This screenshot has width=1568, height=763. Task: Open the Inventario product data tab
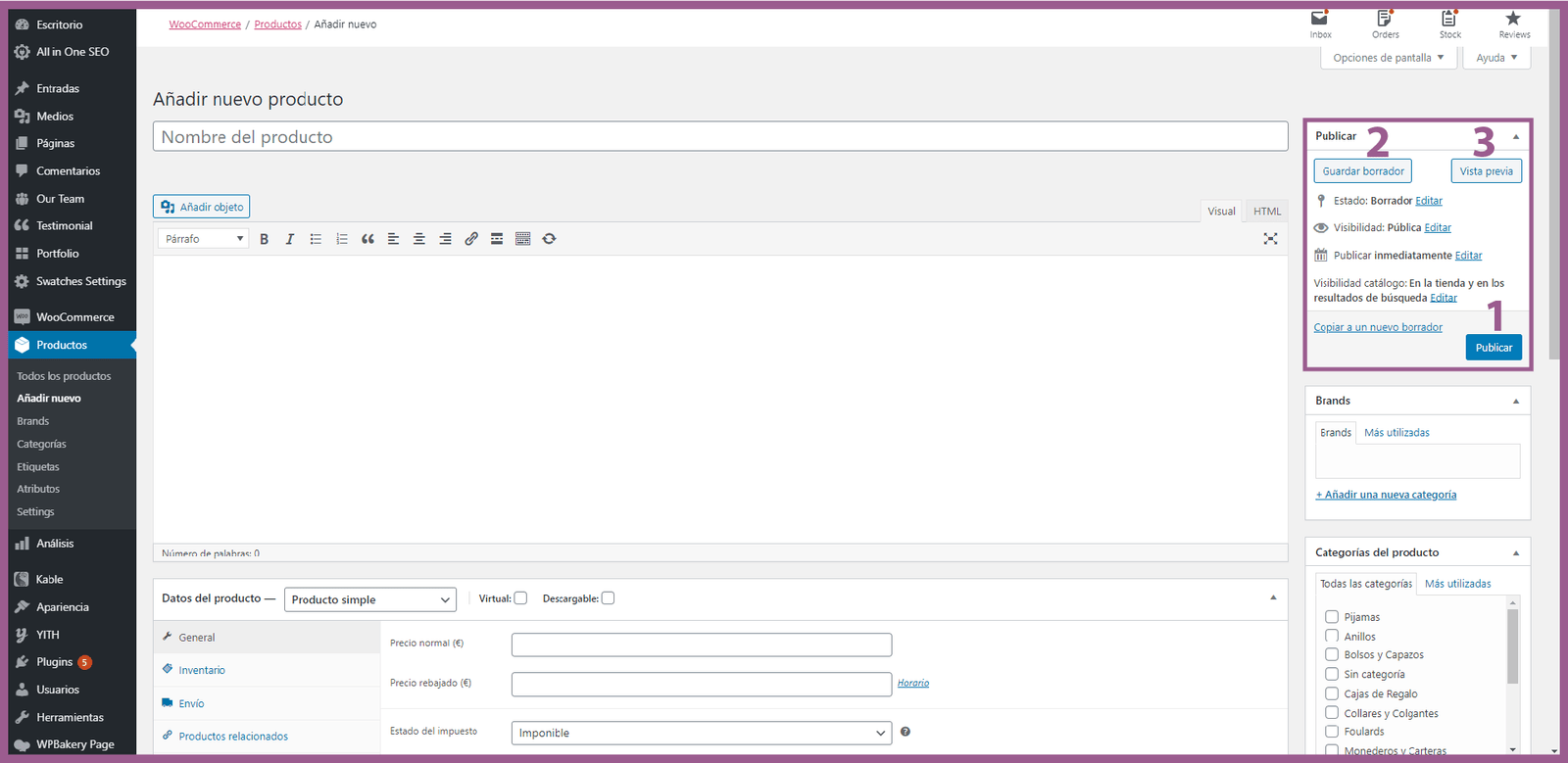coord(202,671)
